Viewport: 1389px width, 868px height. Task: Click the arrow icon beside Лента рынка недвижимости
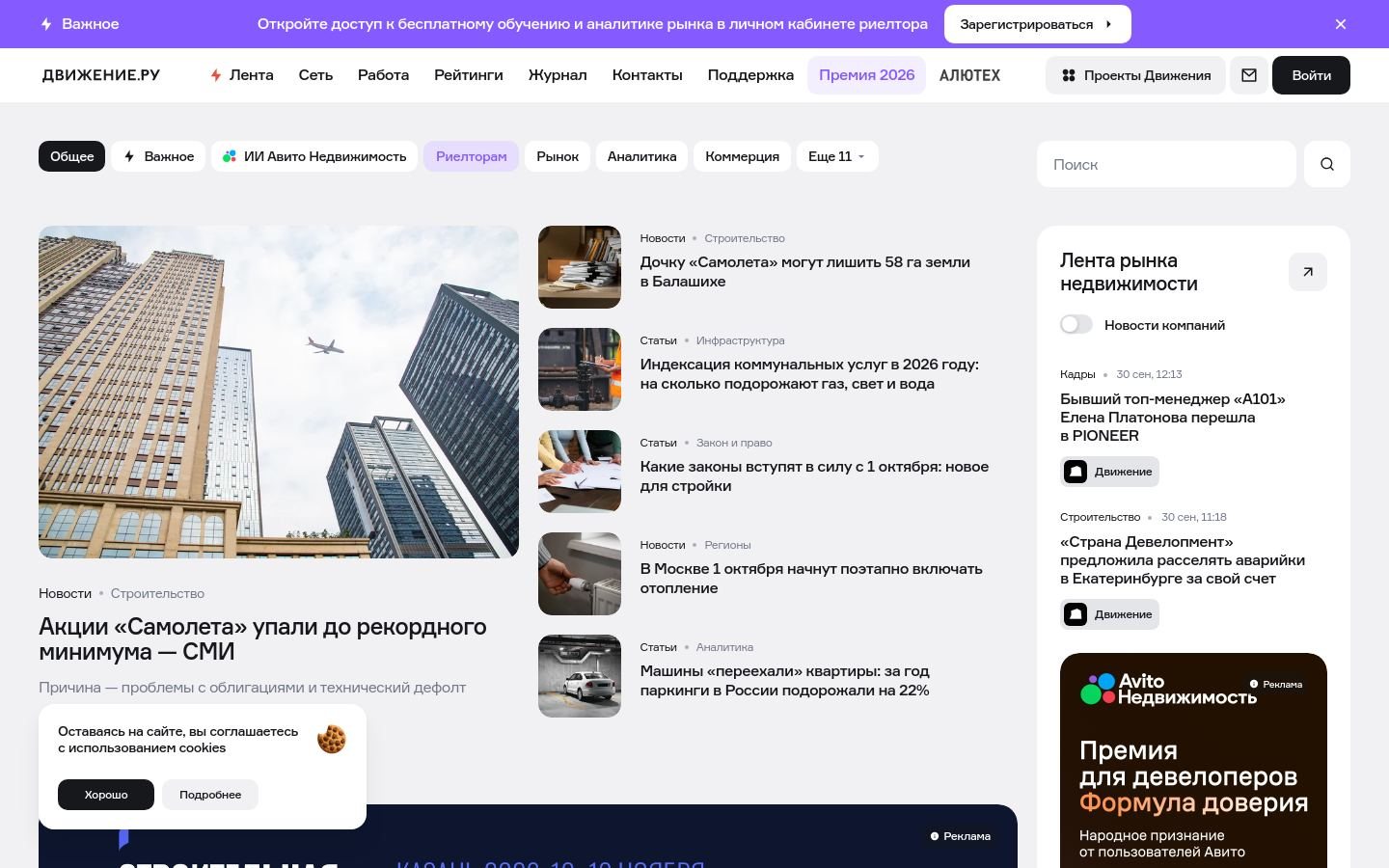click(1308, 272)
